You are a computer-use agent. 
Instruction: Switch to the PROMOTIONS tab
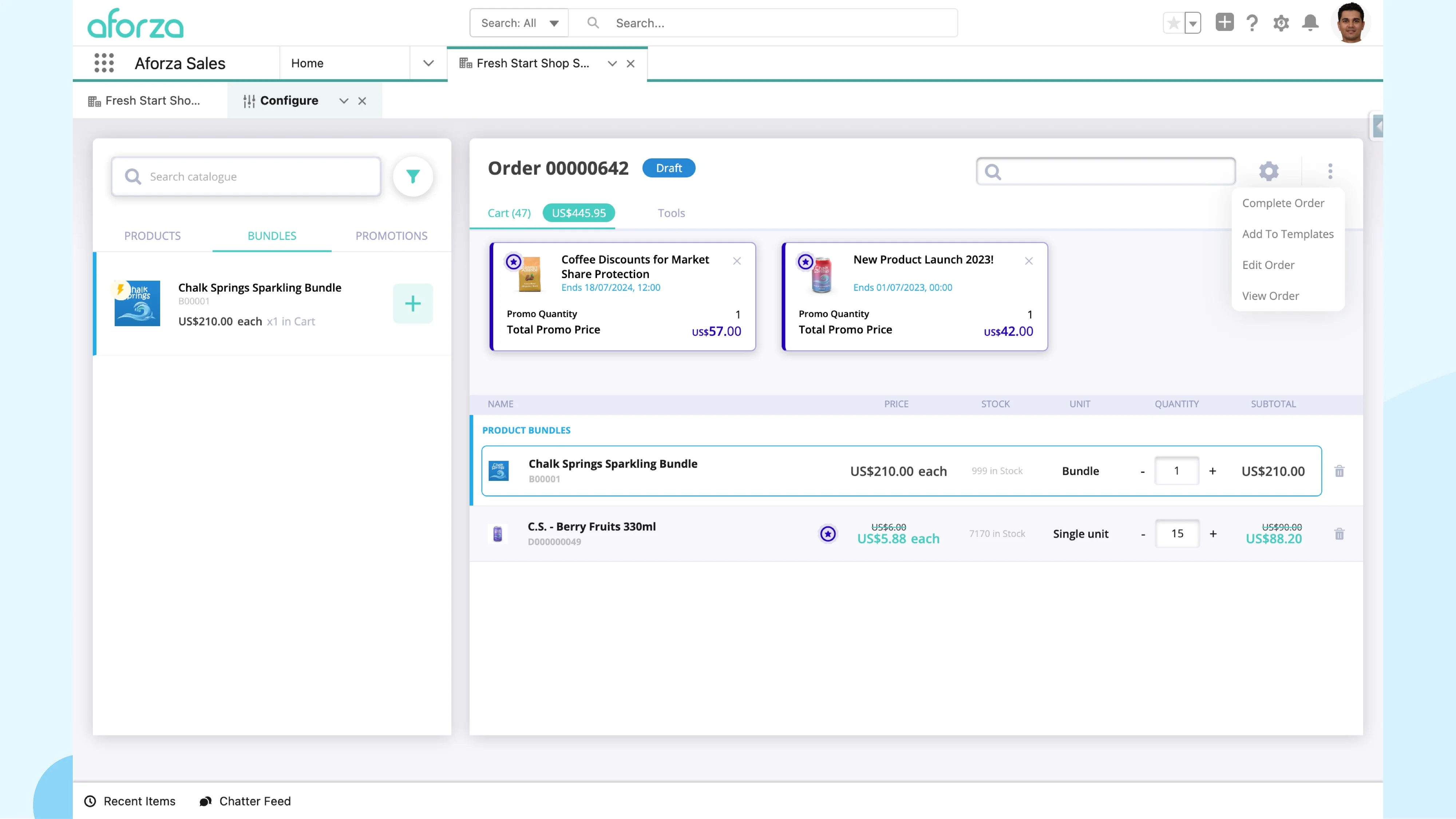[x=392, y=236]
